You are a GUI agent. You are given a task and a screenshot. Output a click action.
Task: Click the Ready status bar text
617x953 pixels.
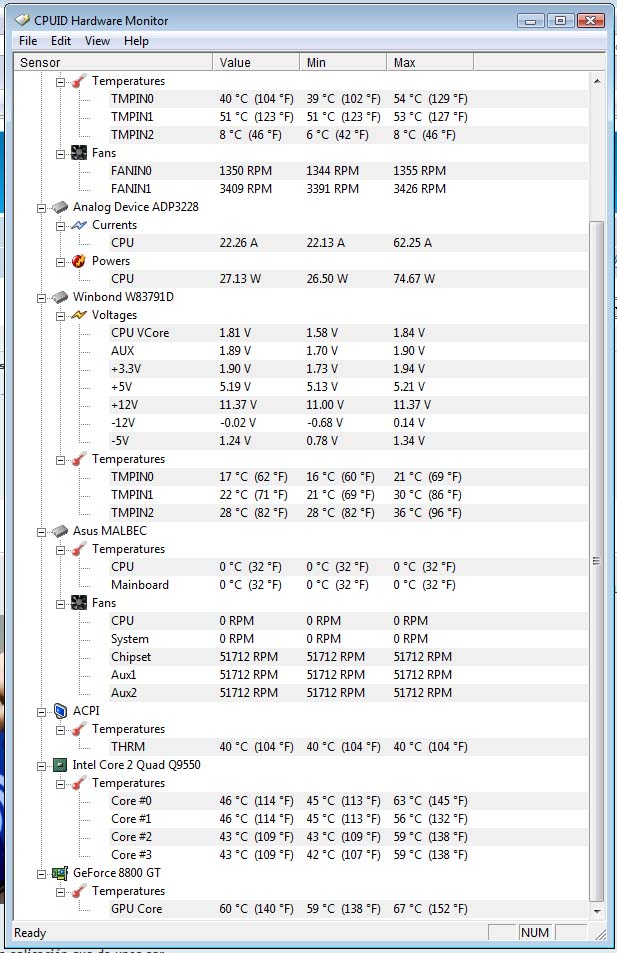pyautogui.click(x=30, y=933)
